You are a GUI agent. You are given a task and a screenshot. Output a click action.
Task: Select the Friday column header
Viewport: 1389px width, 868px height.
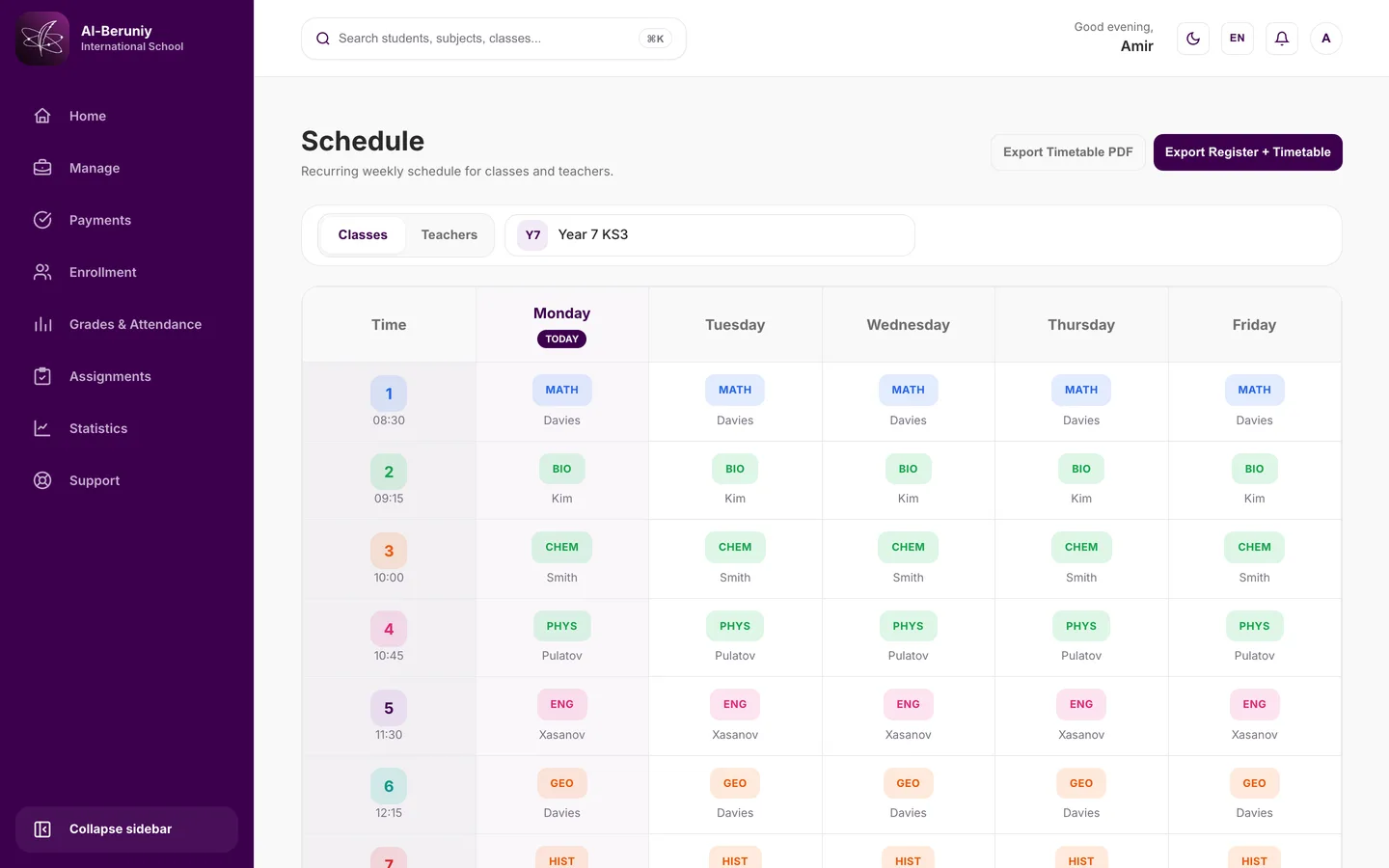tap(1254, 325)
